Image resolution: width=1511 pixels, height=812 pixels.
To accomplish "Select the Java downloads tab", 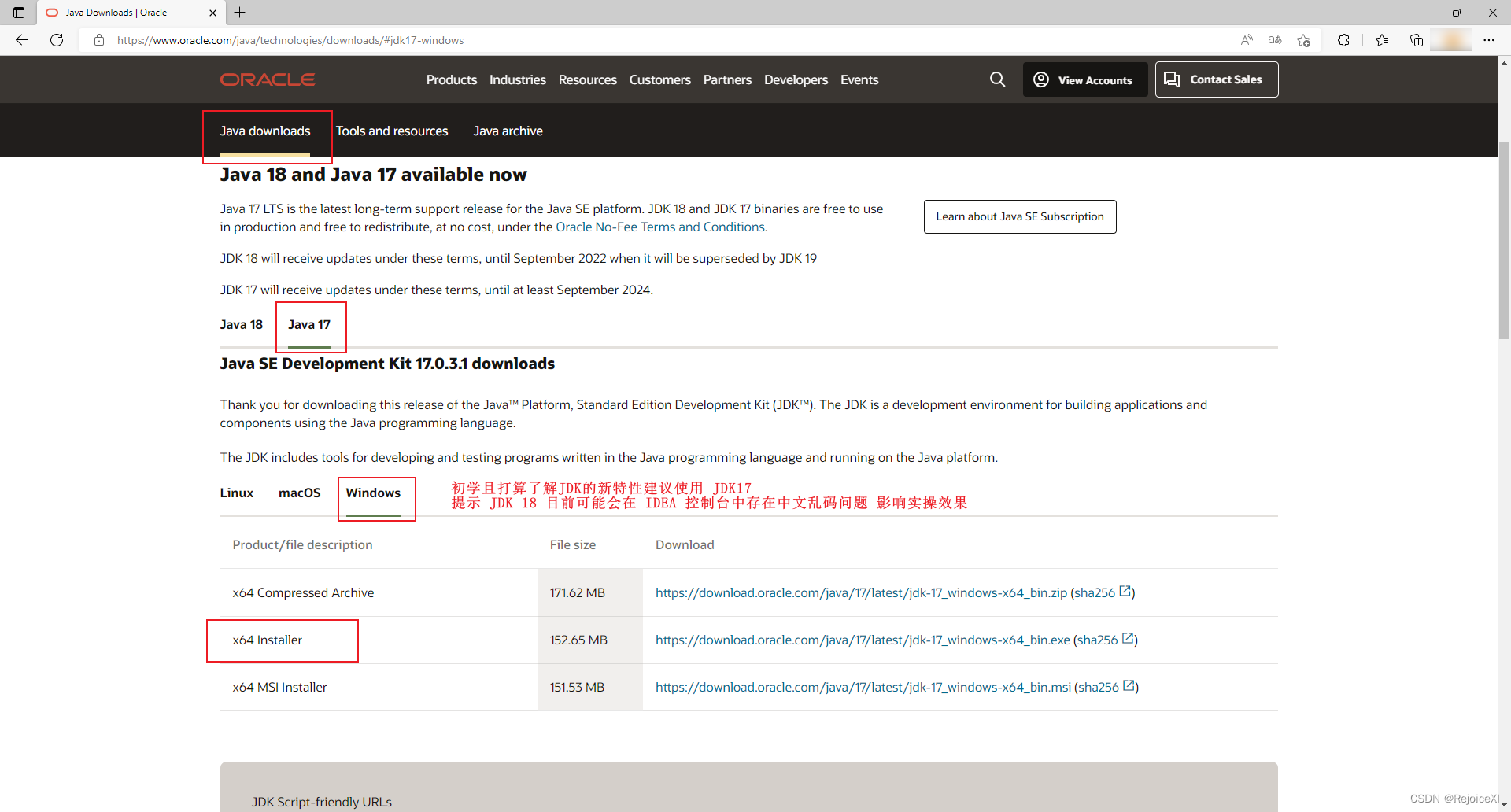I will (x=265, y=131).
